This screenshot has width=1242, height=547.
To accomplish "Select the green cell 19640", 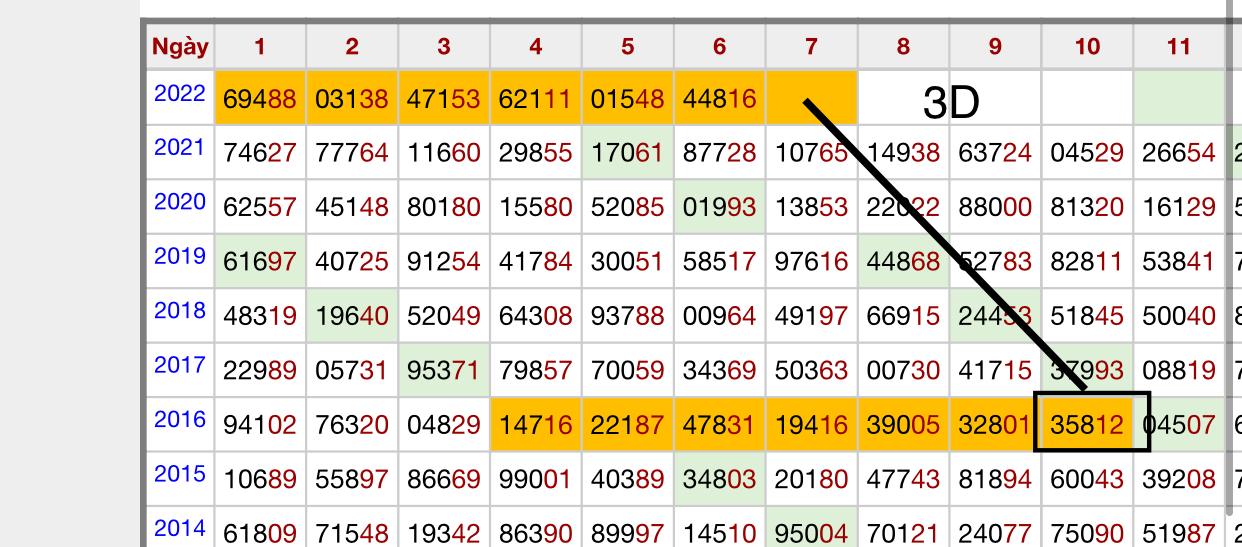I will 352,316.
